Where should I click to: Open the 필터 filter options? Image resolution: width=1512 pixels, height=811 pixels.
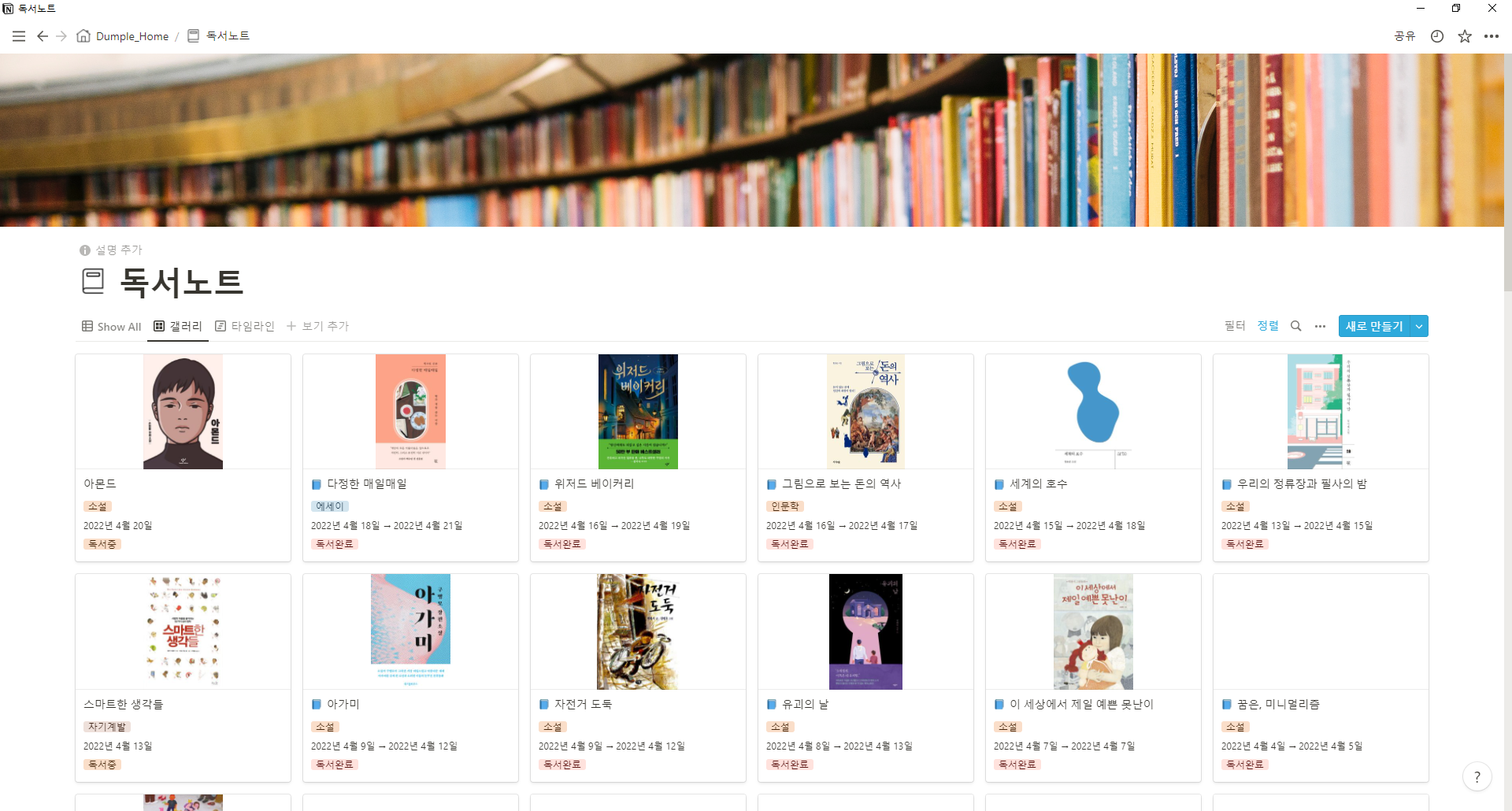pyautogui.click(x=1235, y=326)
